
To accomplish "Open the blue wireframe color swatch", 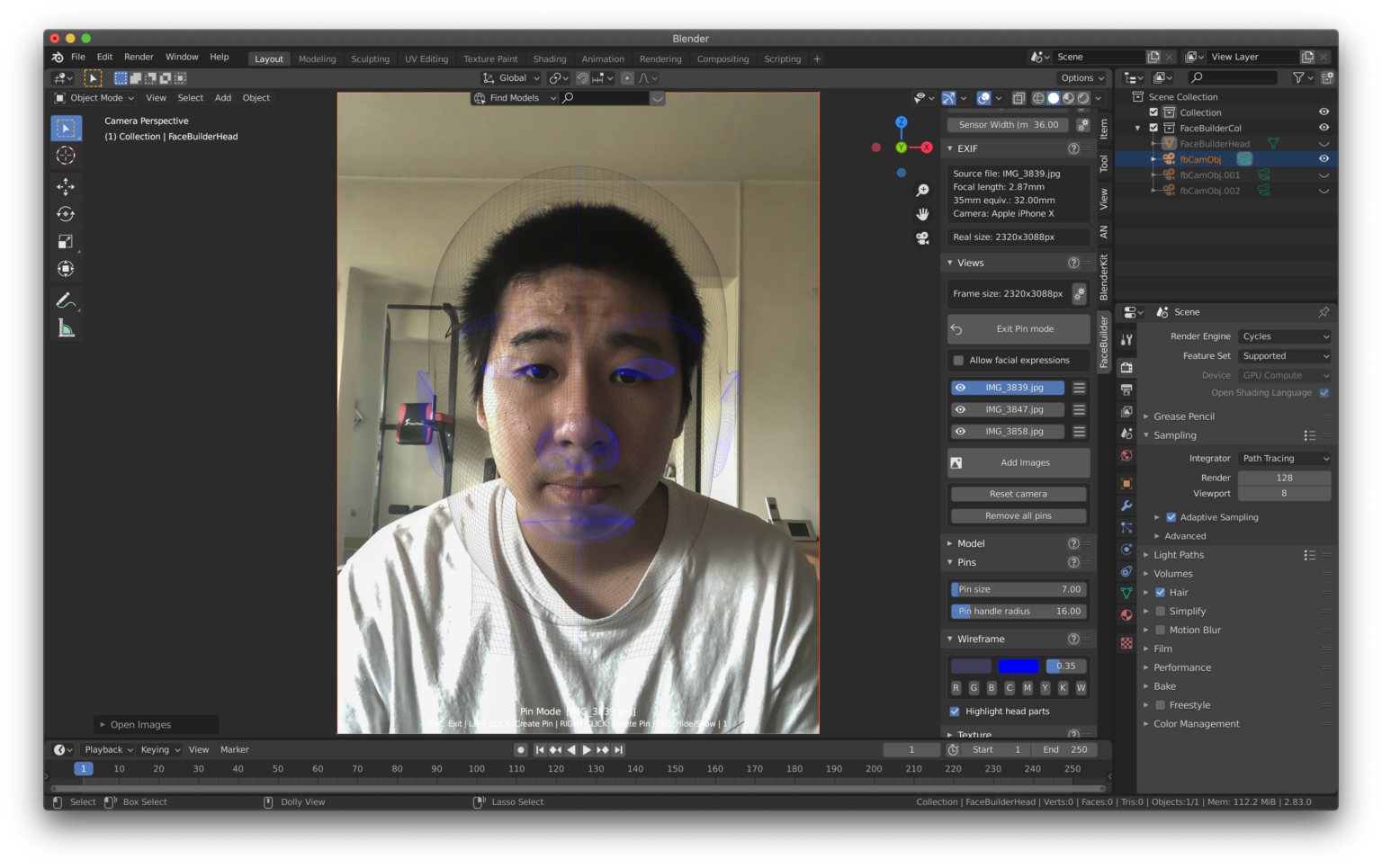I will 1019,667.
